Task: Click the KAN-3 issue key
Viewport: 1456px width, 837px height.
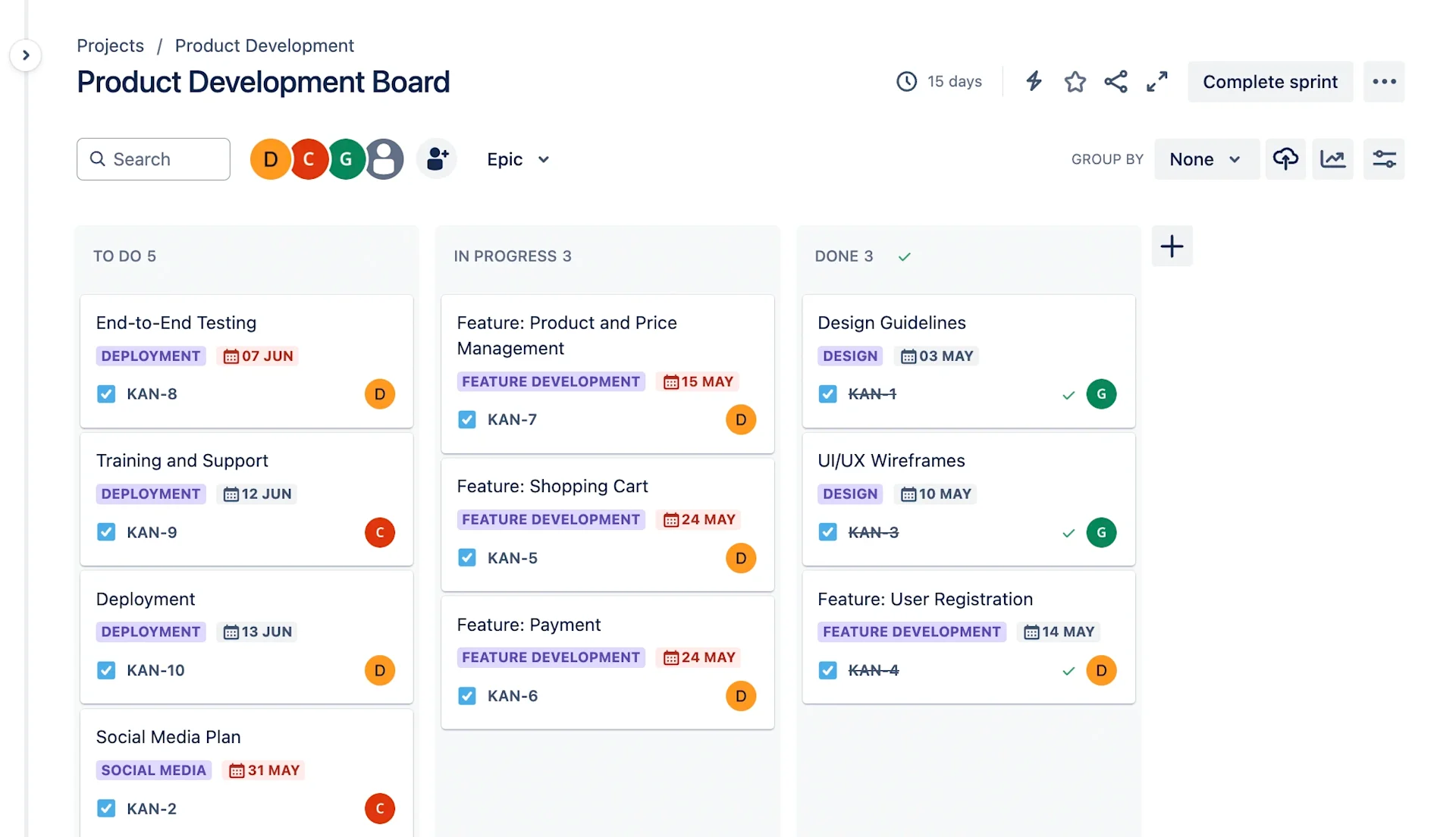Action: coord(874,532)
